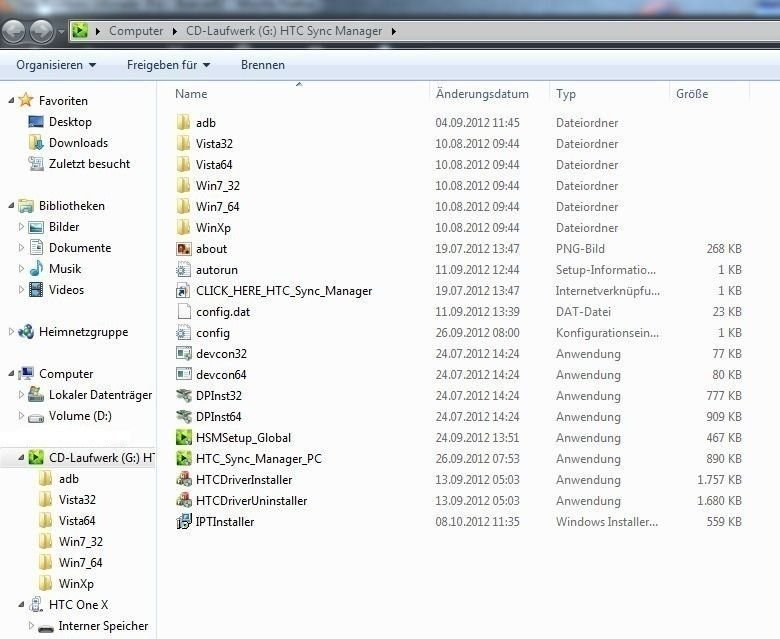Expand the Musik library node
The width and height of the screenshot is (780, 639).
click(21, 269)
